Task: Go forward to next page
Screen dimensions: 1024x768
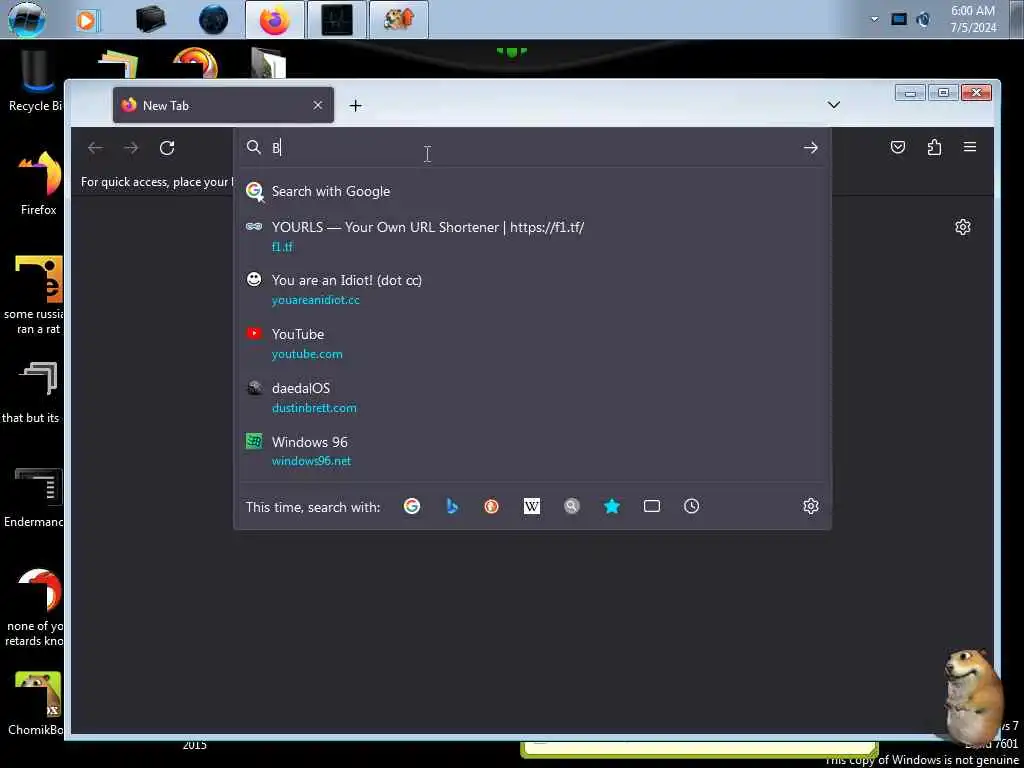Action: coord(131,148)
